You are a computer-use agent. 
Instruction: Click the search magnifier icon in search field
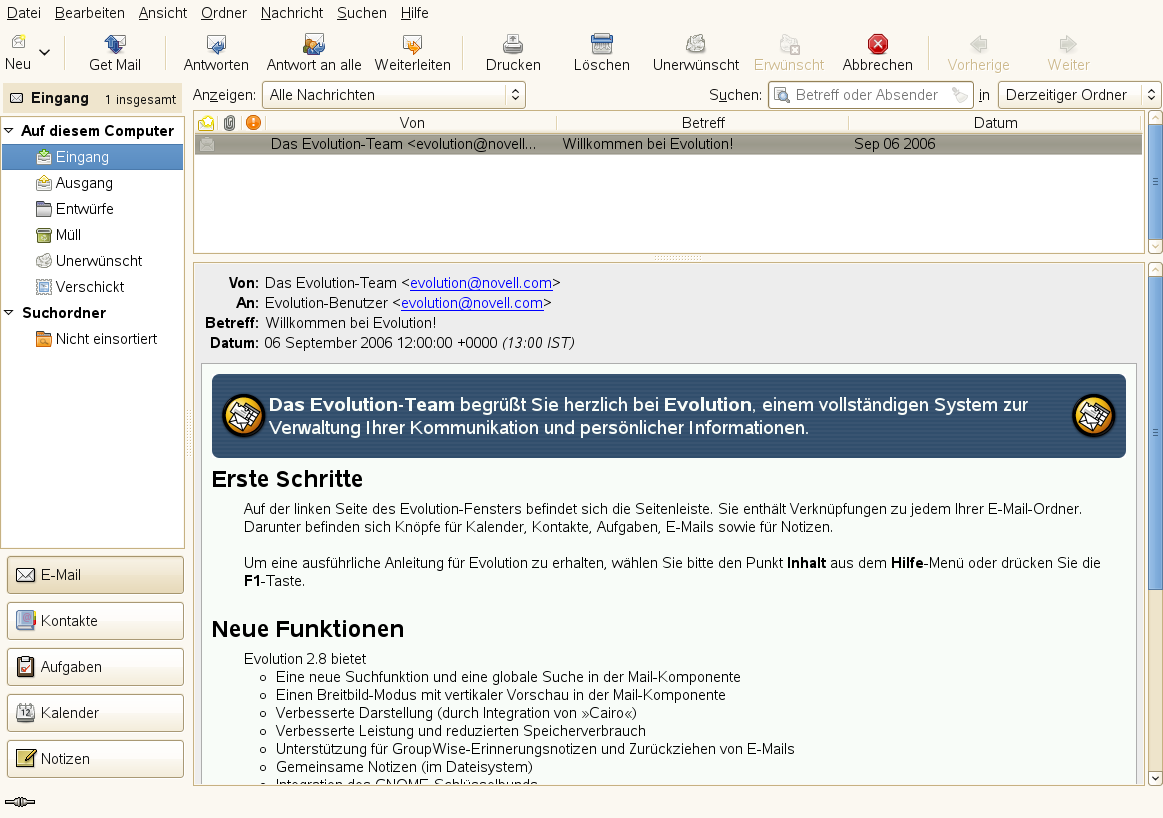coord(781,95)
